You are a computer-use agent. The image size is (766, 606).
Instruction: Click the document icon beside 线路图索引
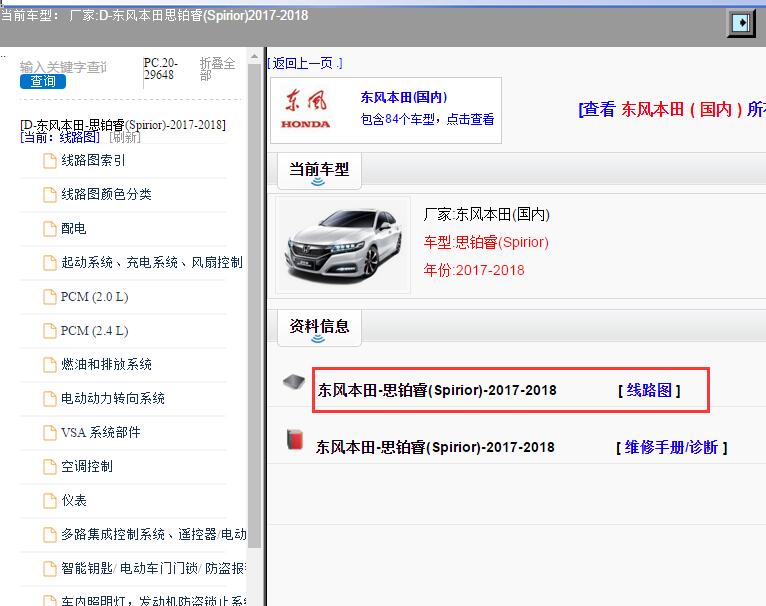(49, 161)
